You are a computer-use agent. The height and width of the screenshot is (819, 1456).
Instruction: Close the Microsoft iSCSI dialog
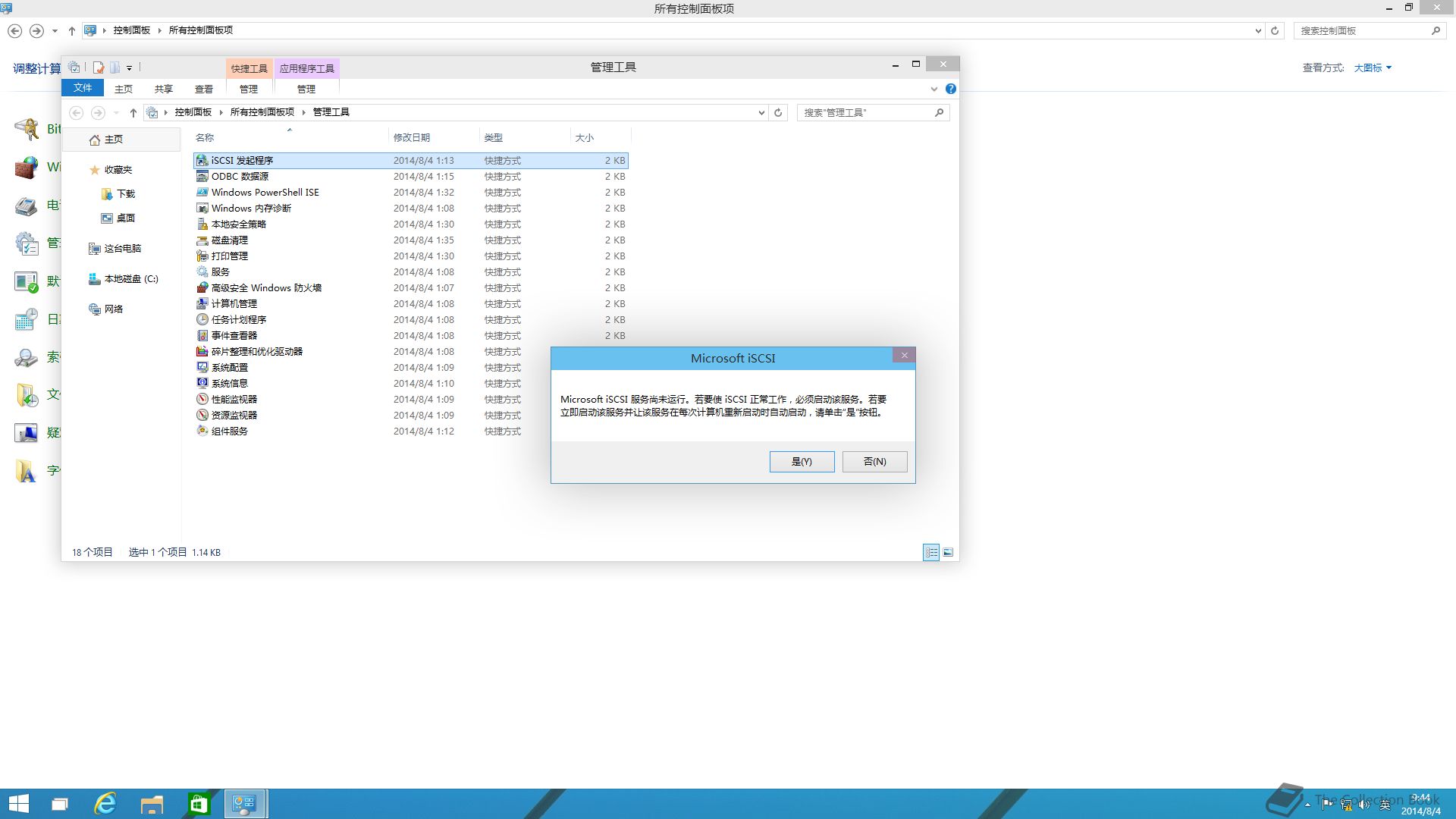click(x=904, y=355)
